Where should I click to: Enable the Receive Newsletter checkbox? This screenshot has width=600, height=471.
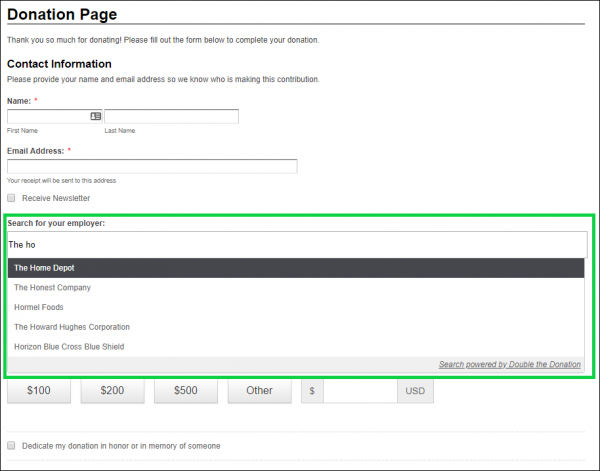pyautogui.click(x=11, y=198)
